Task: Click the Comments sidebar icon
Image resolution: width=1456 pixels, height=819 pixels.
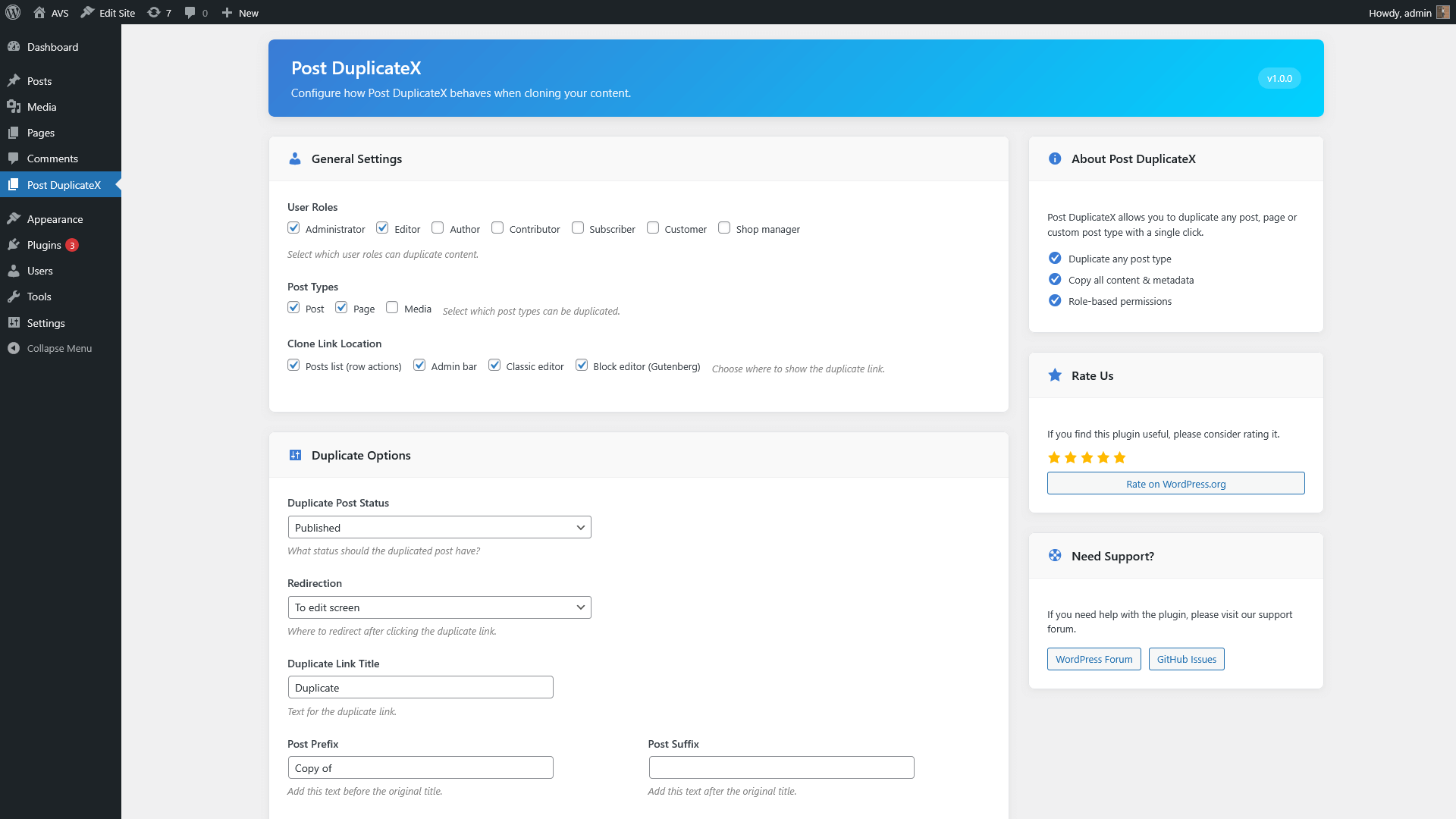Action: pyautogui.click(x=14, y=158)
